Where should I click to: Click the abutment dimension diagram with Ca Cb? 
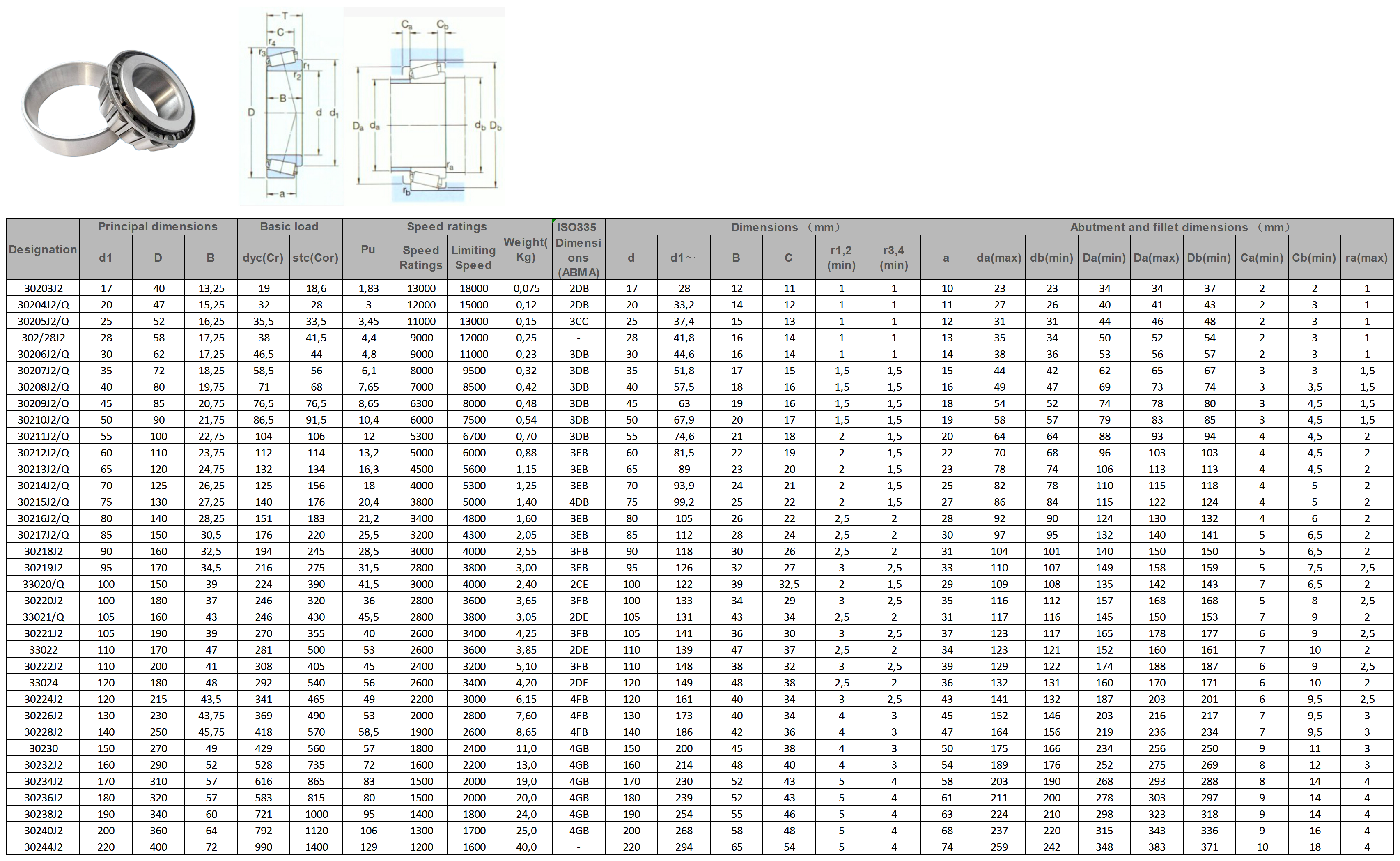pyautogui.click(x=425, y=106)
